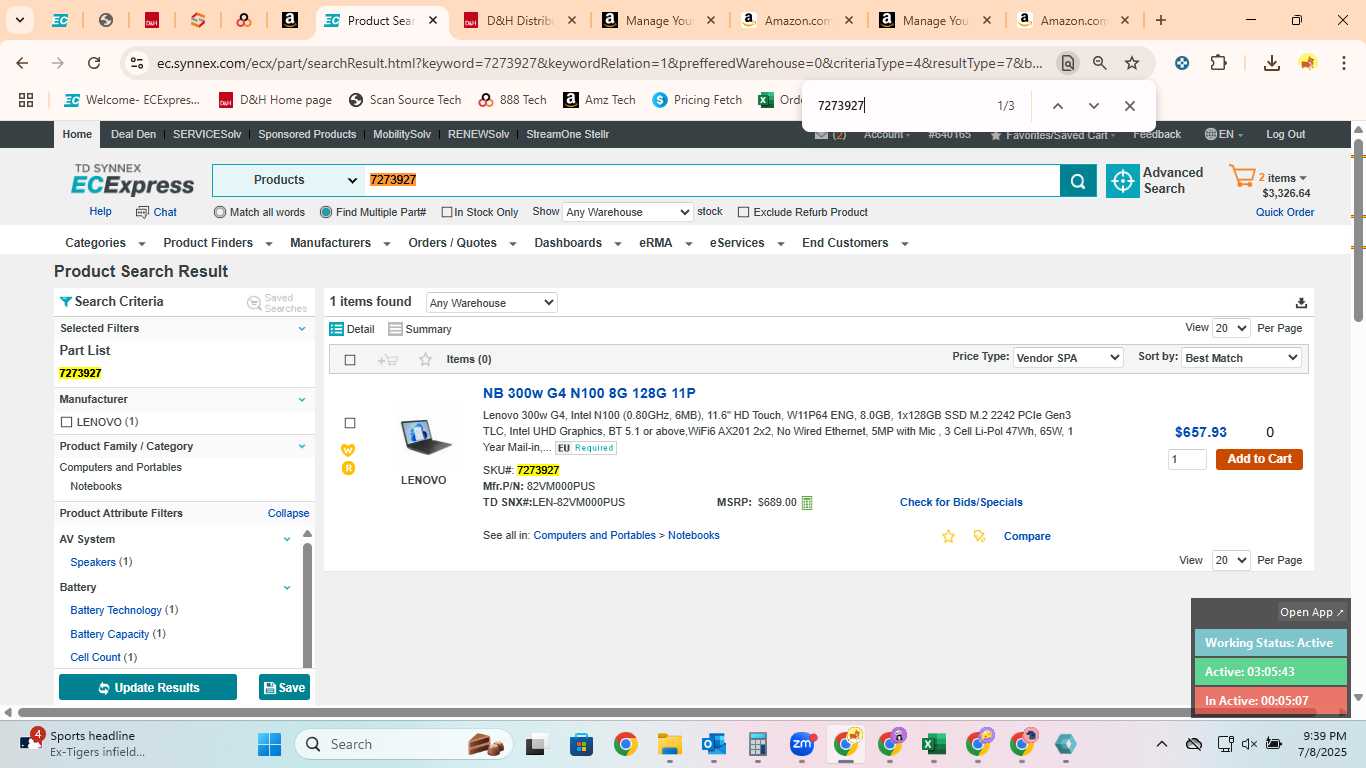The width and height of the screenshot is (1366, 768).
Task: Change bottom View per page dropdown
Action: tap(1230, 560)
